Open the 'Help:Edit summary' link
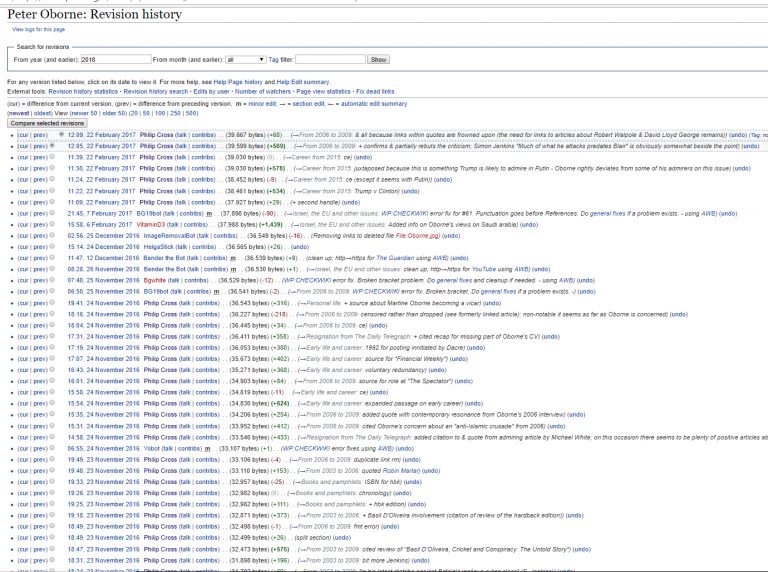 click(x=302, y=81)
